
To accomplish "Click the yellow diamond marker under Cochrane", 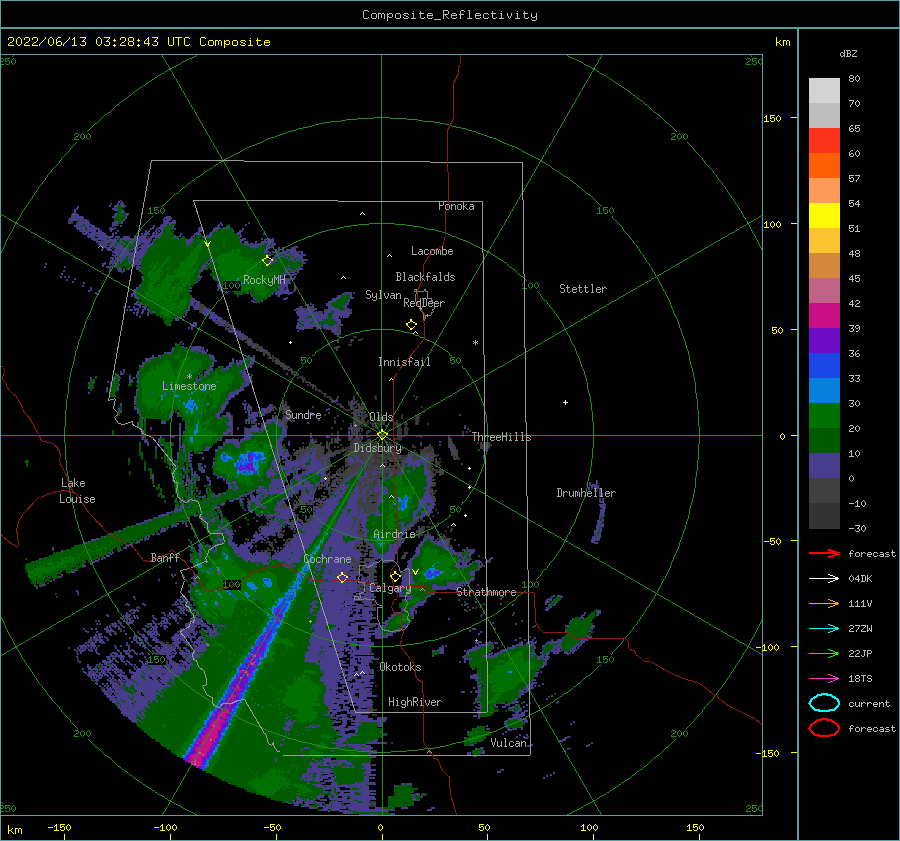I will (343, 577).
